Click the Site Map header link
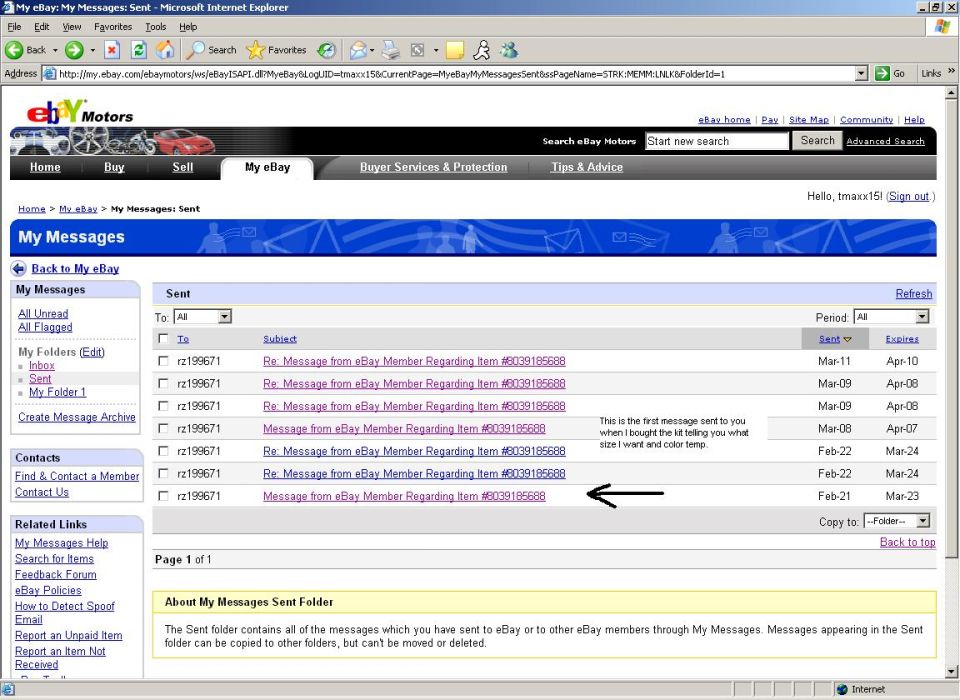960x700 pixels. pyautogui.click(x=809, y=119)
